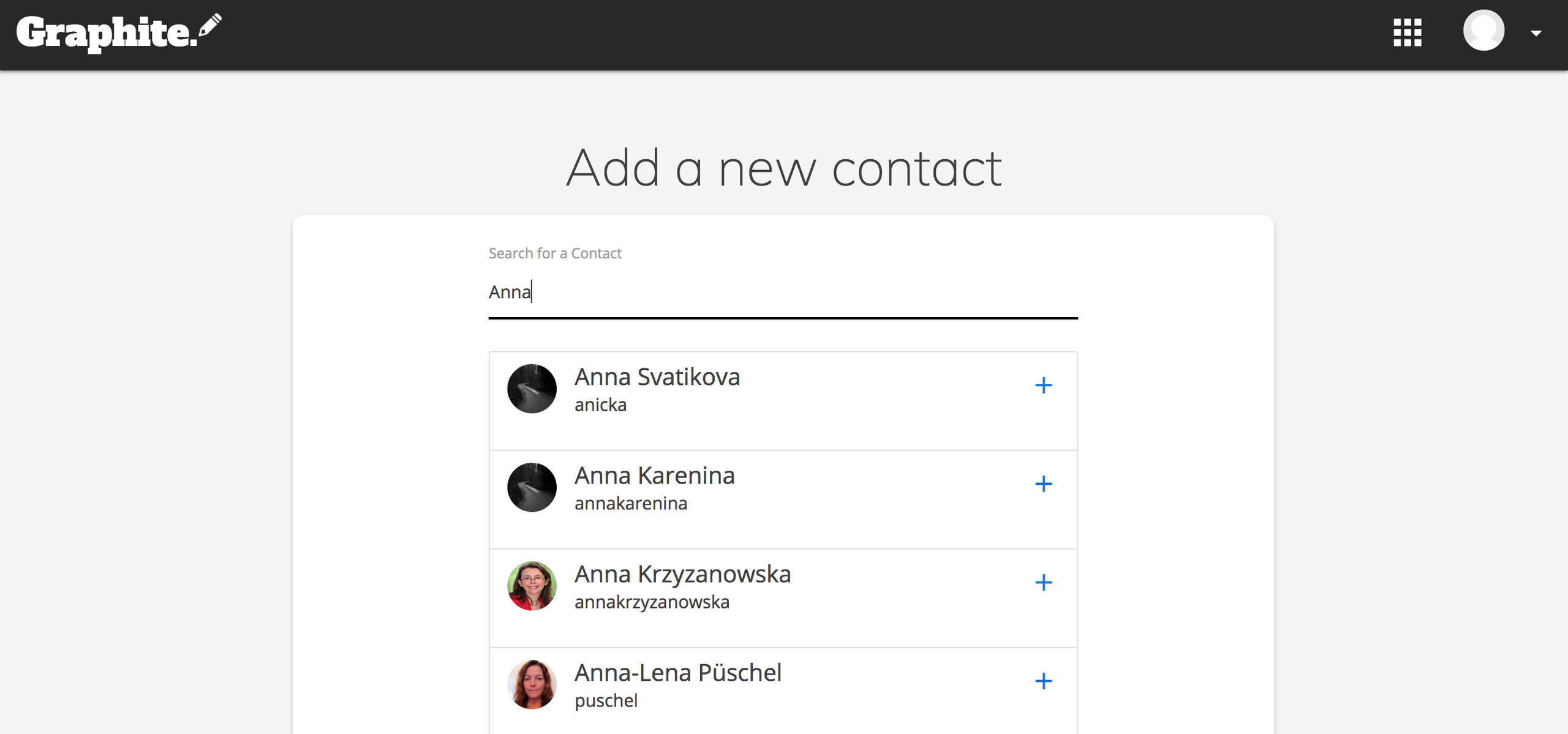Click the username anicka

click(600, 405)
